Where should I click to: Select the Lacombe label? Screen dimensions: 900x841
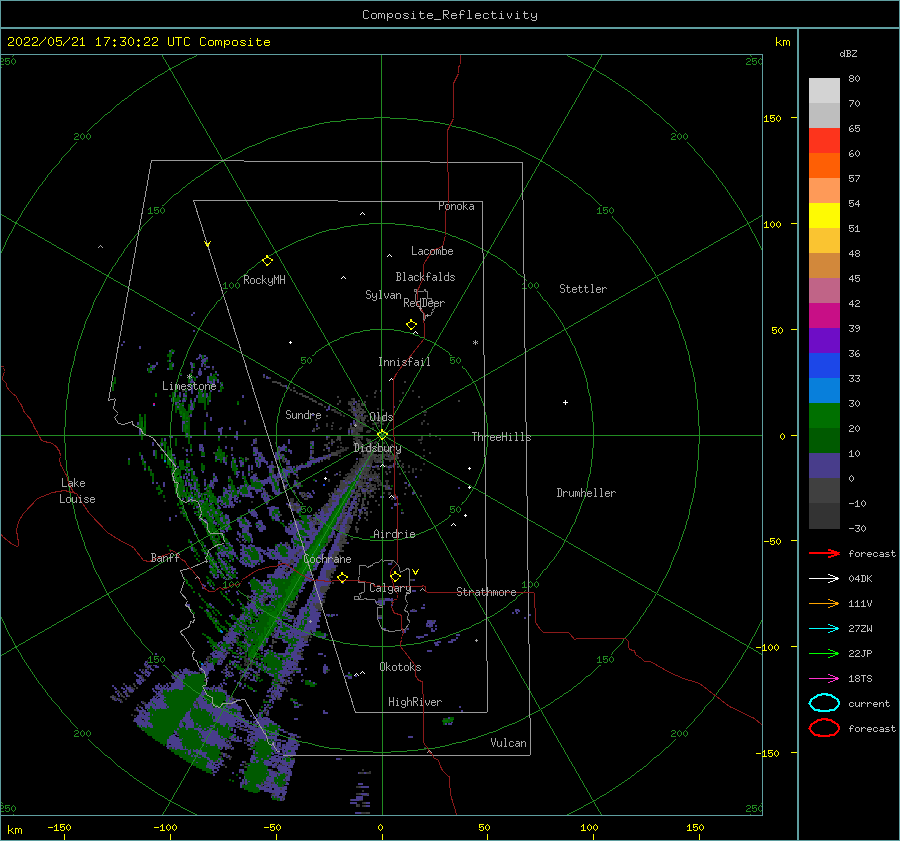click(x=432, y=251)
